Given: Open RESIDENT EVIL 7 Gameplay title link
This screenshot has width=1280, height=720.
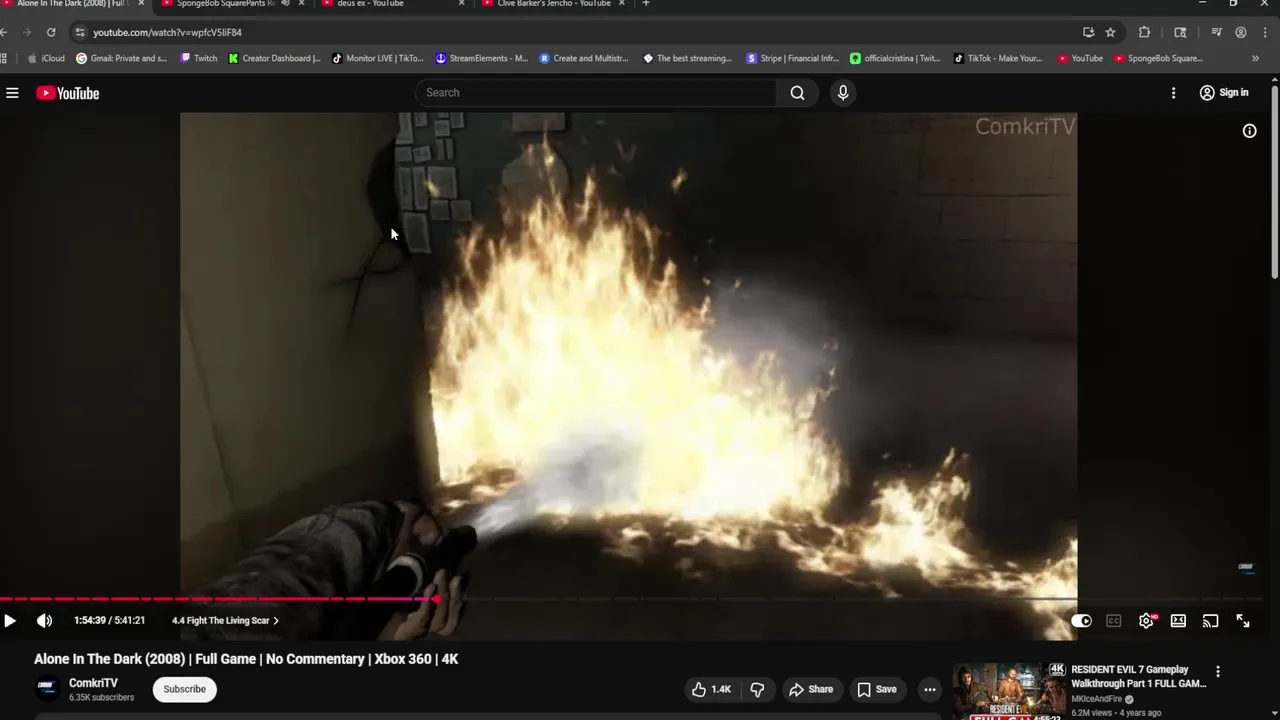Looking at the screenshot, I should (1138, 676).
